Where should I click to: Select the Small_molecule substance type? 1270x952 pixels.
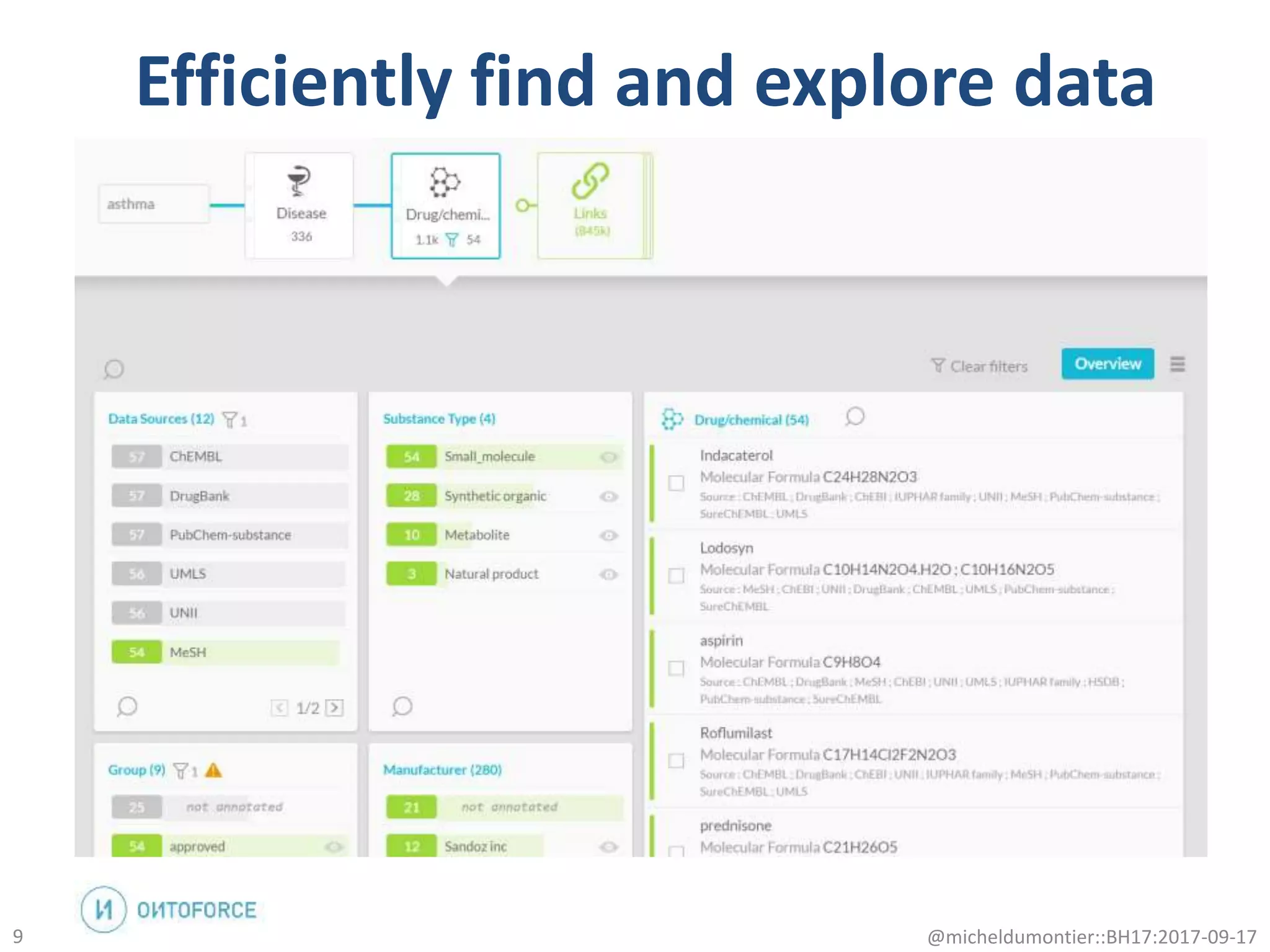tap(504, 457)
